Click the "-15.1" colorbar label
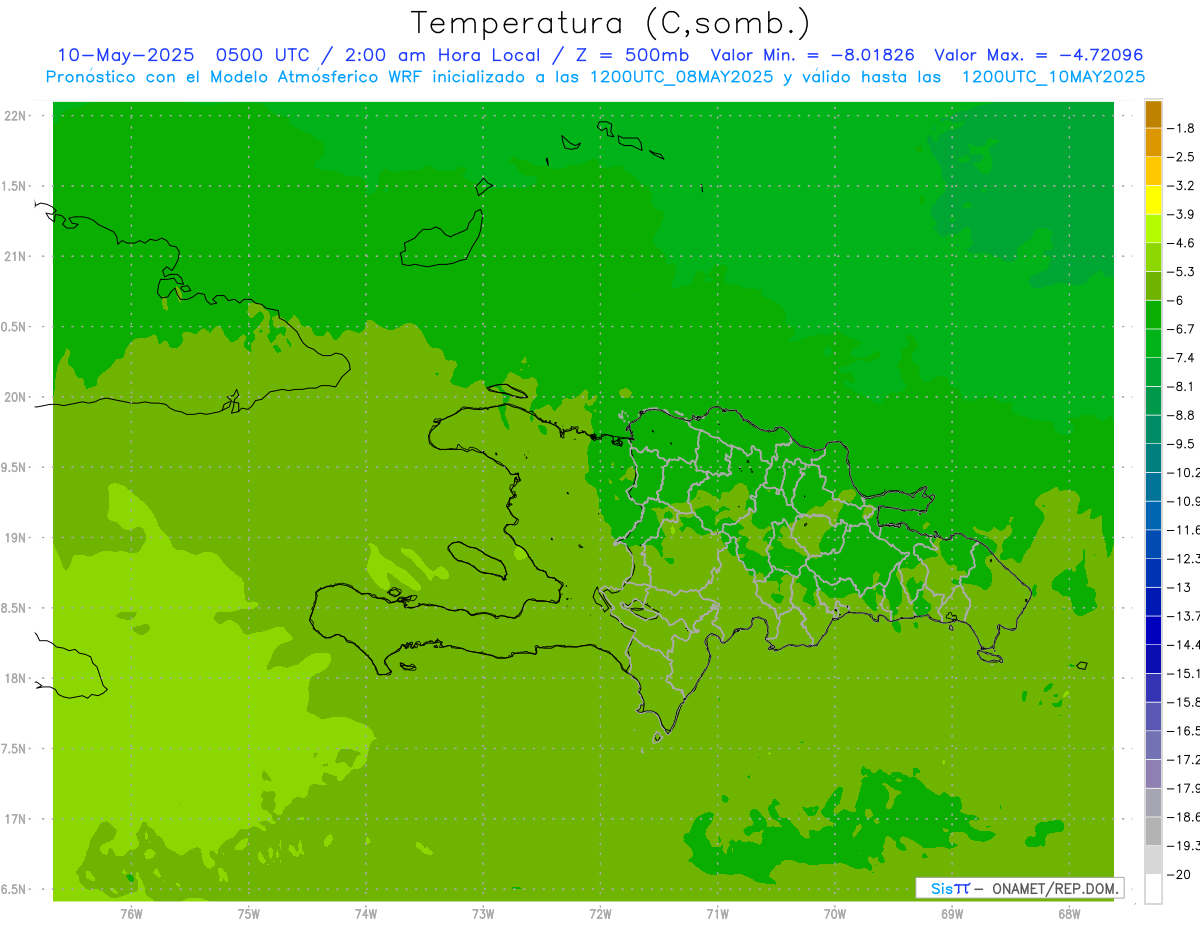 [x=1184, y=673]
